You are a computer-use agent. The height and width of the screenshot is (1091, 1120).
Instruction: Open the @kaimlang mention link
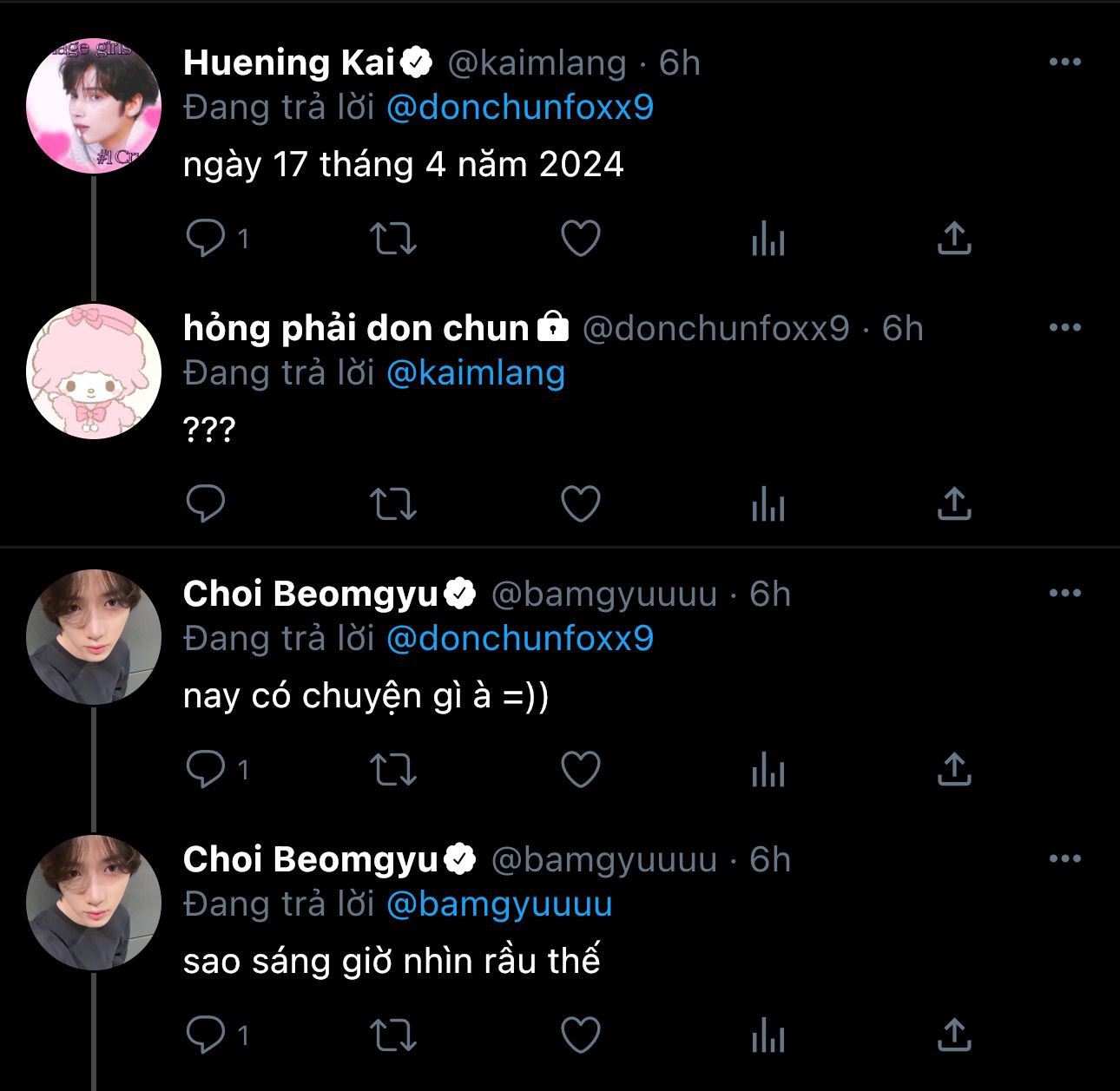pyautogui.click(x=475, y=373)
